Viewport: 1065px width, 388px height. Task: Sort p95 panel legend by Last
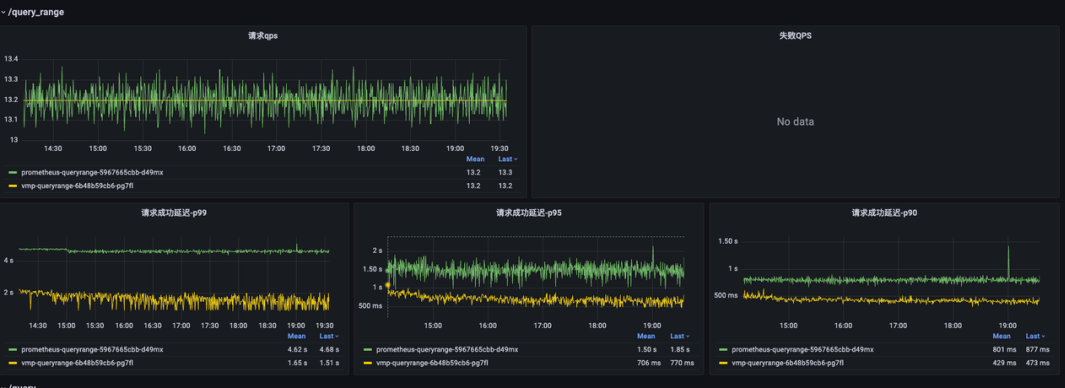click(x=680, y=336)
